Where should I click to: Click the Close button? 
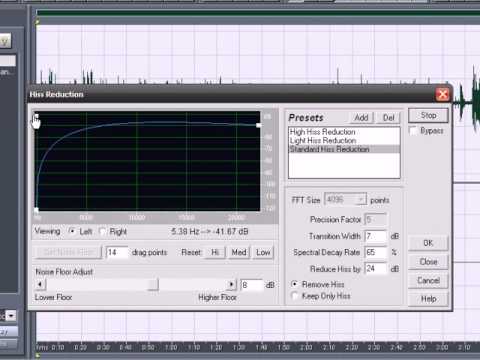tap(428, 262)
